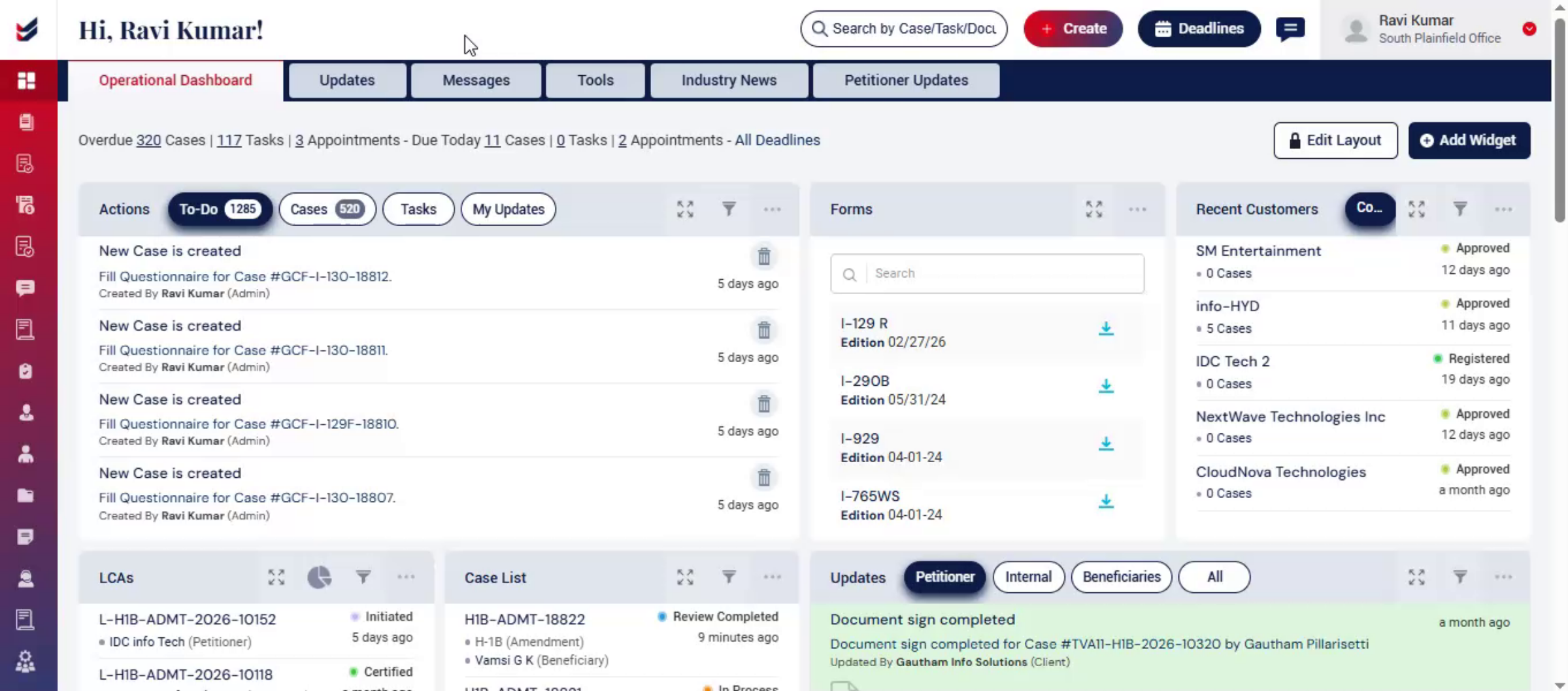The image size is (1568, 691).
Task: Download the I-129 R form
Action: tap(1106, 329)
